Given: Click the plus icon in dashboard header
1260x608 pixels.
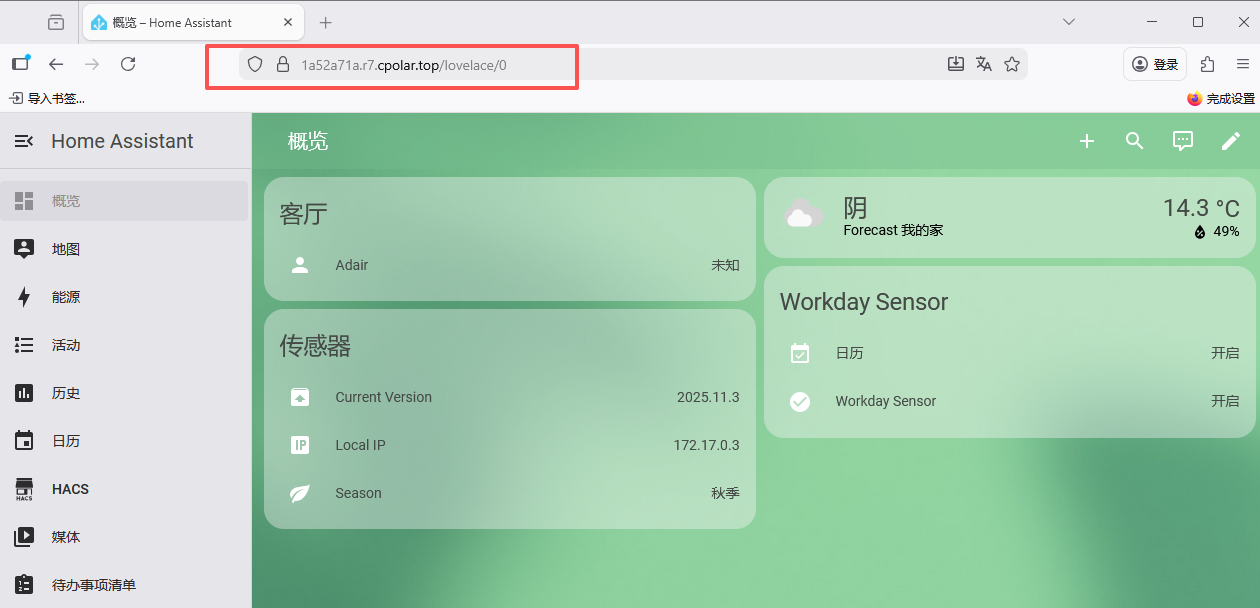Looking at the screenshot, I should point(1087,141).
